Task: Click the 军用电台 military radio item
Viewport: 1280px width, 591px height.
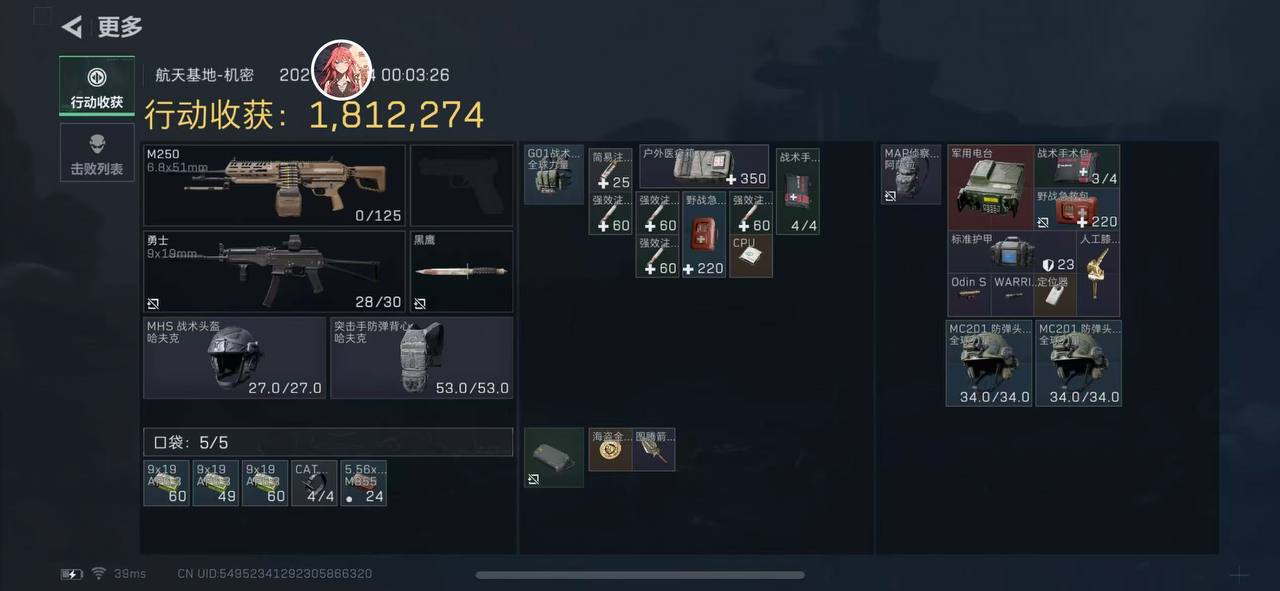Action: pyautogui.click(x=990, y=188)
